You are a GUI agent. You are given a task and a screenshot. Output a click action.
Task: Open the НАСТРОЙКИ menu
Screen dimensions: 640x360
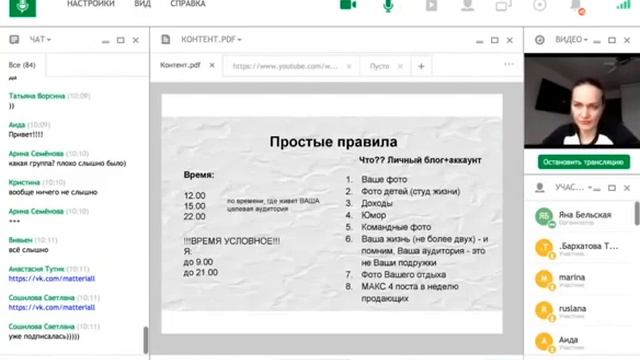[x=91, y=4]
